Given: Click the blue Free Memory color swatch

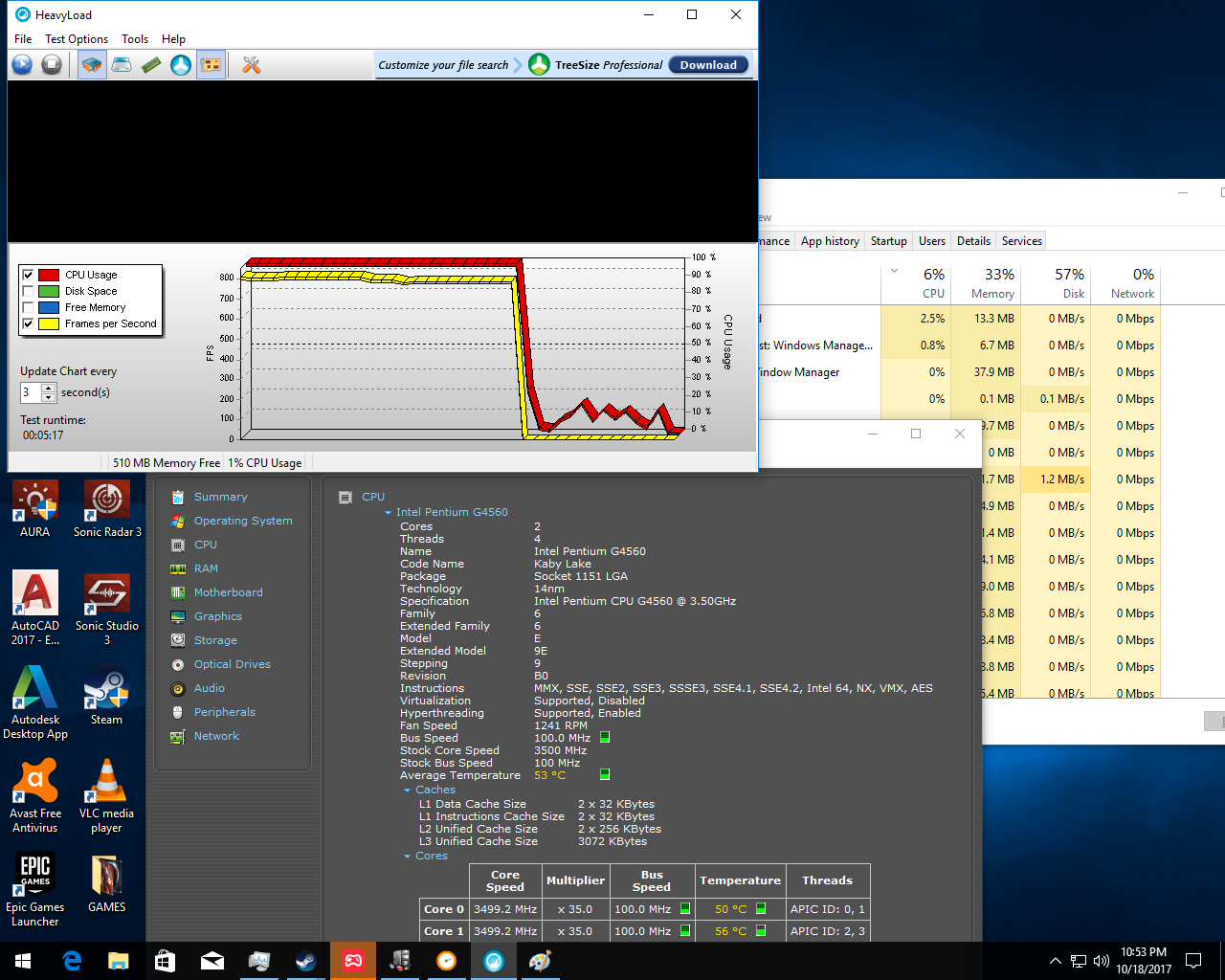Looking at the screenshot, I should (49, 307).
